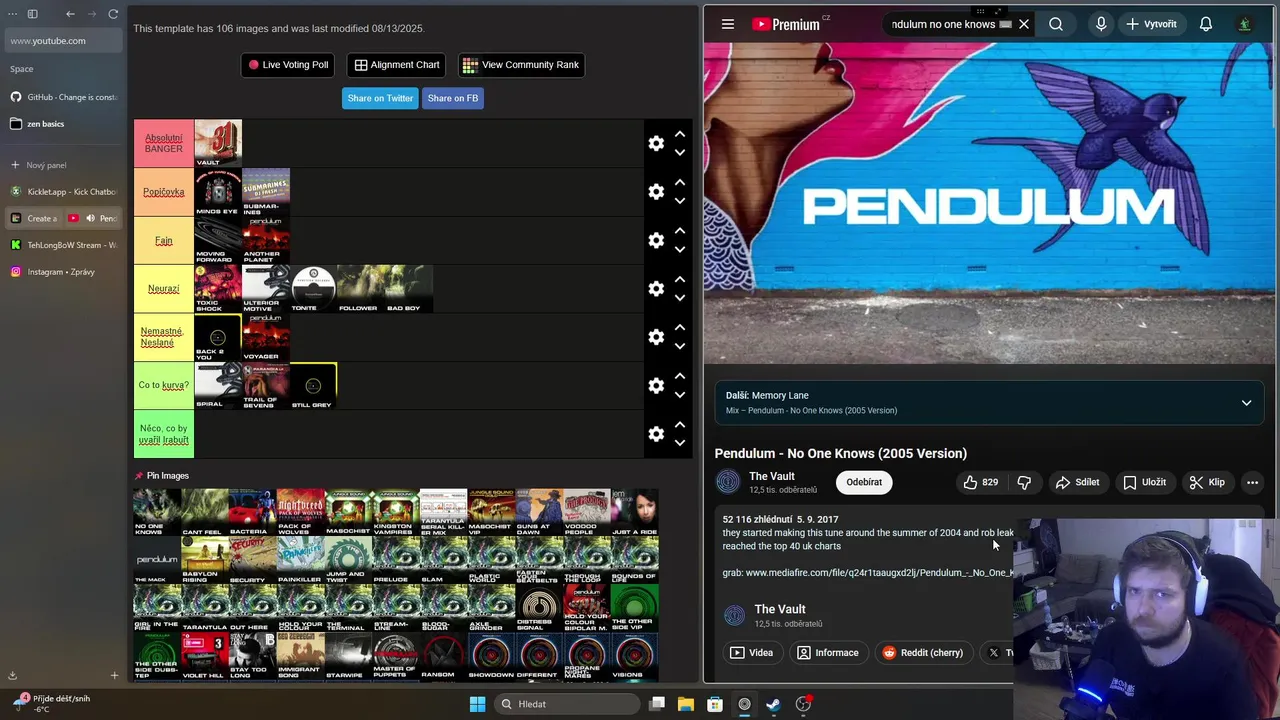
Task: Start voice search with microphone icon
Action: [1101, 24]
